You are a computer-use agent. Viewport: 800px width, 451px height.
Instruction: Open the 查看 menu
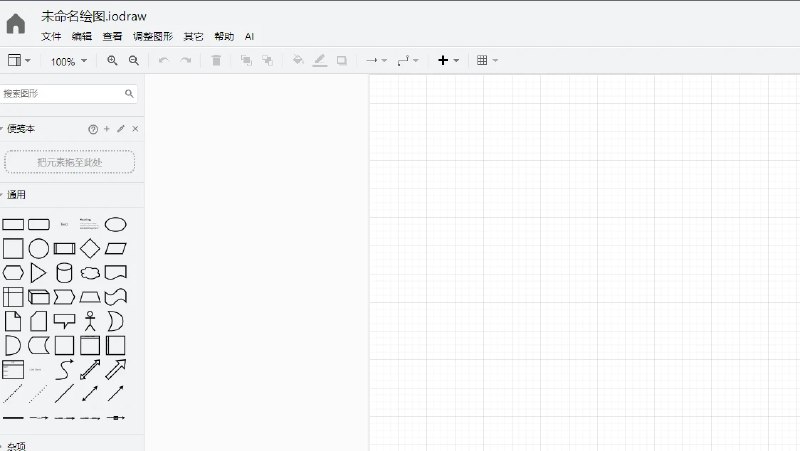(112, 37)
